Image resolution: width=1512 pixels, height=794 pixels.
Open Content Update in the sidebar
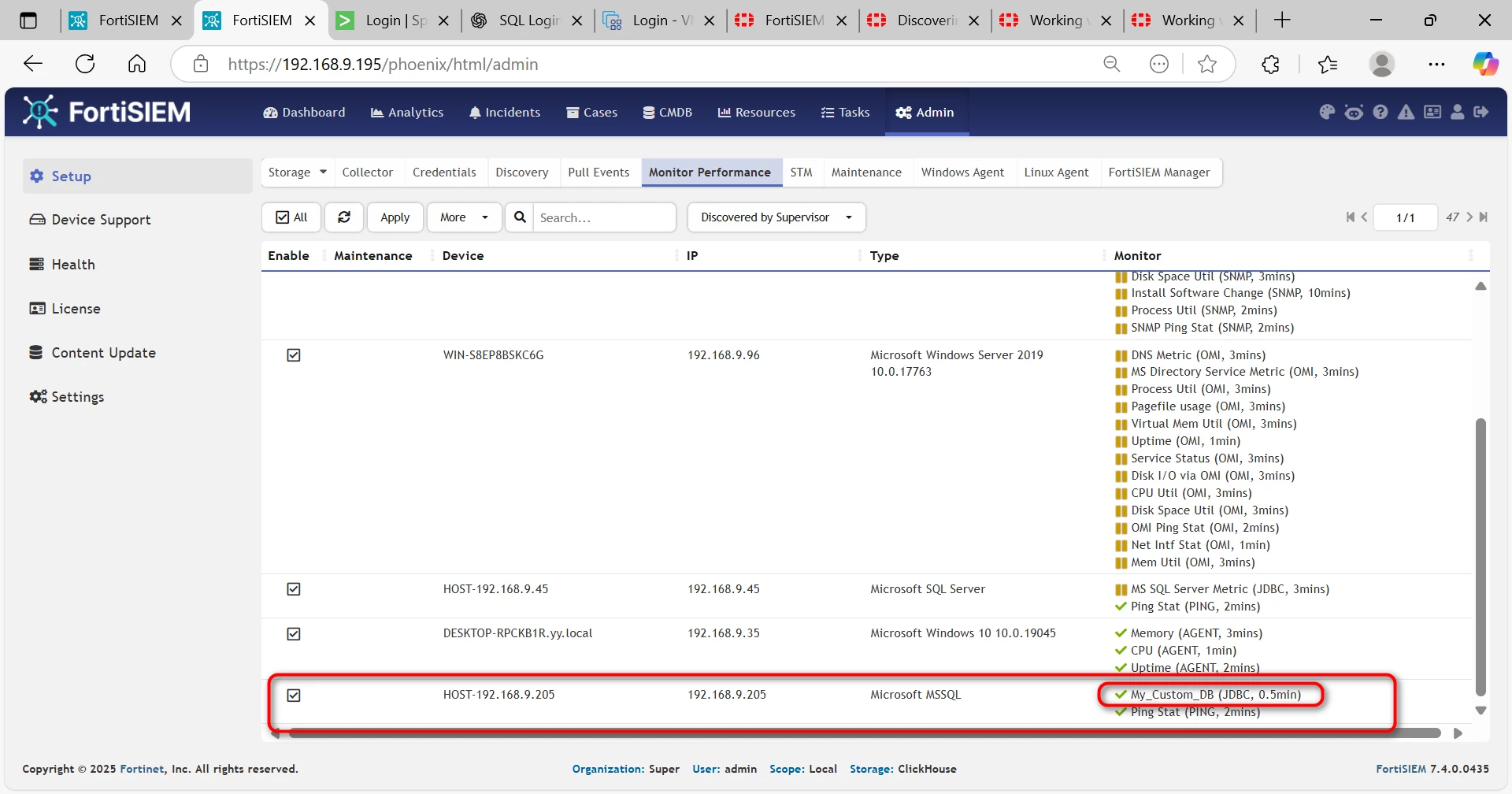pyautogui.click(x=93, y=353)
